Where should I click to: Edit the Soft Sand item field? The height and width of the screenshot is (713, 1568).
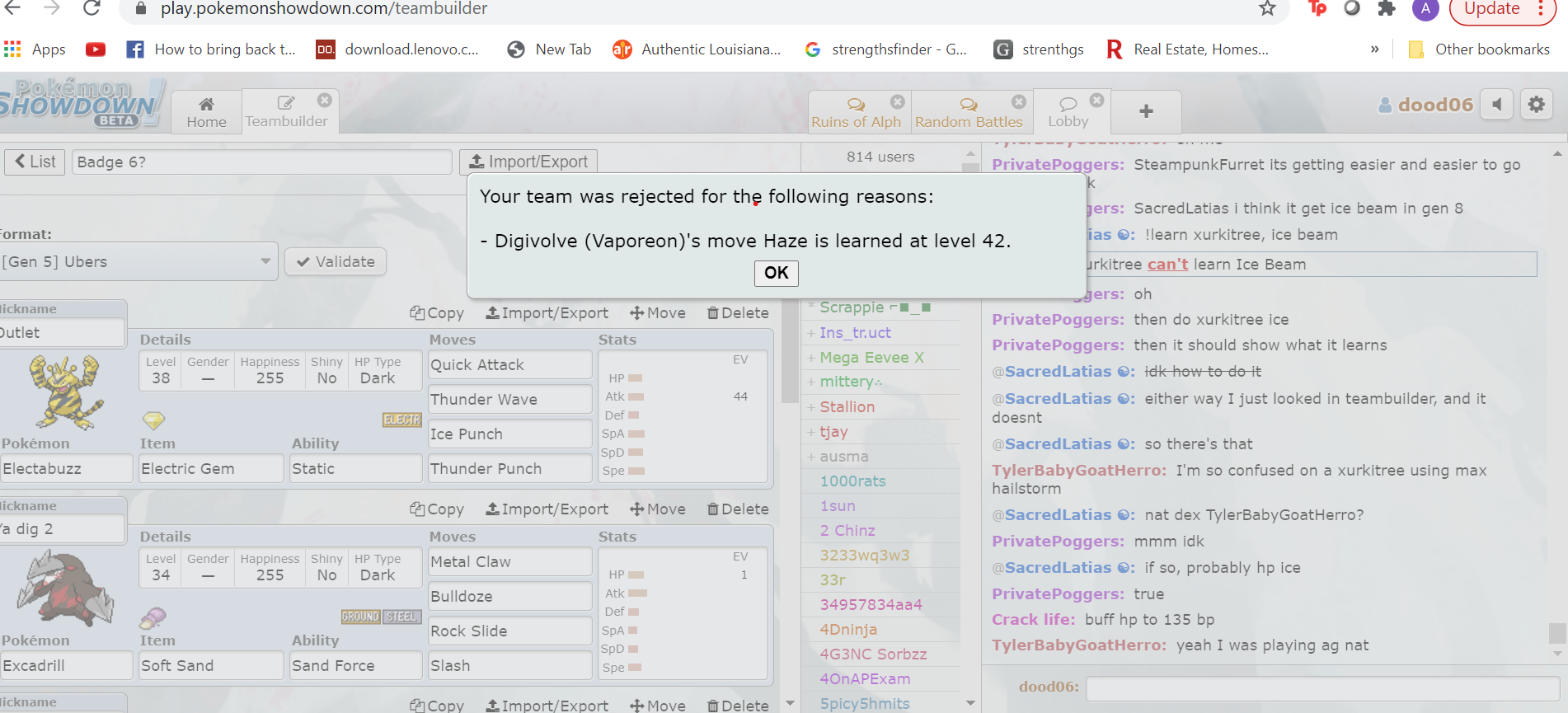211,665
